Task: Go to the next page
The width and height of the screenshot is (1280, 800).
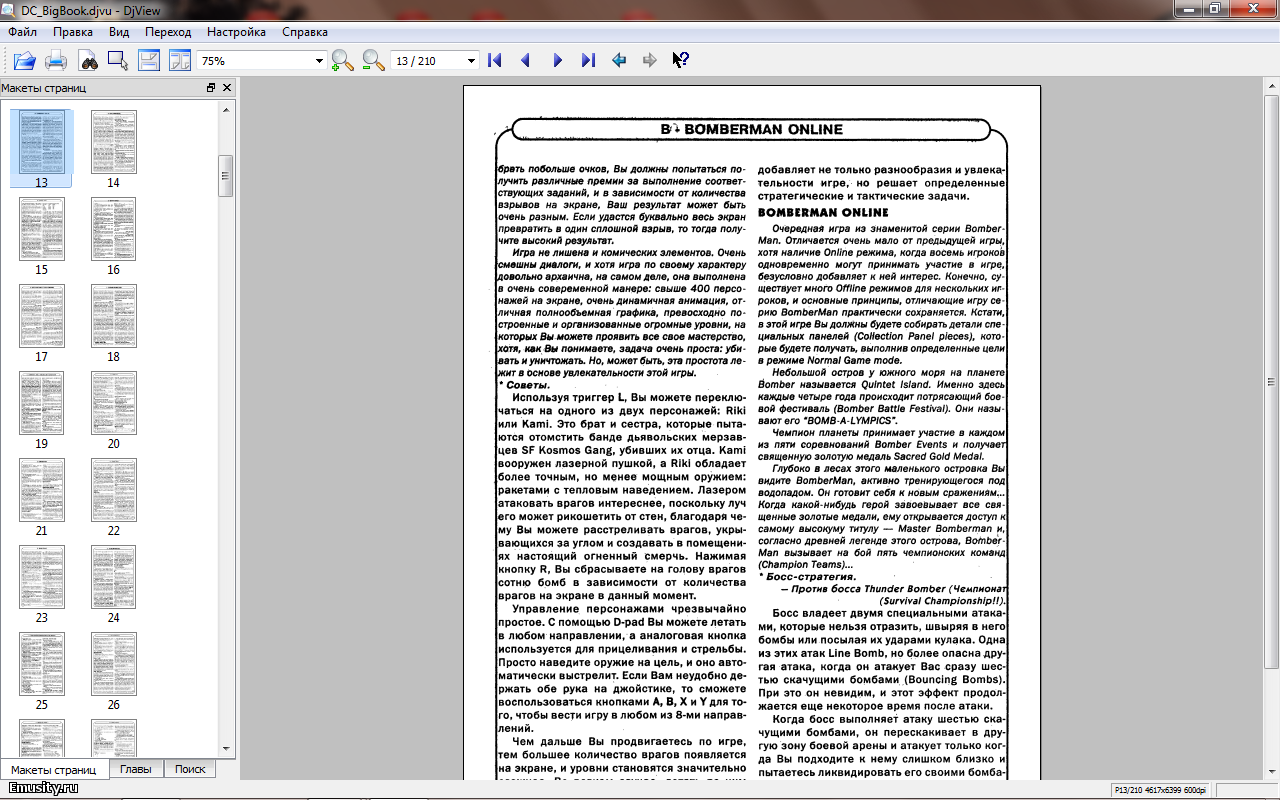Action: point(557,61)
